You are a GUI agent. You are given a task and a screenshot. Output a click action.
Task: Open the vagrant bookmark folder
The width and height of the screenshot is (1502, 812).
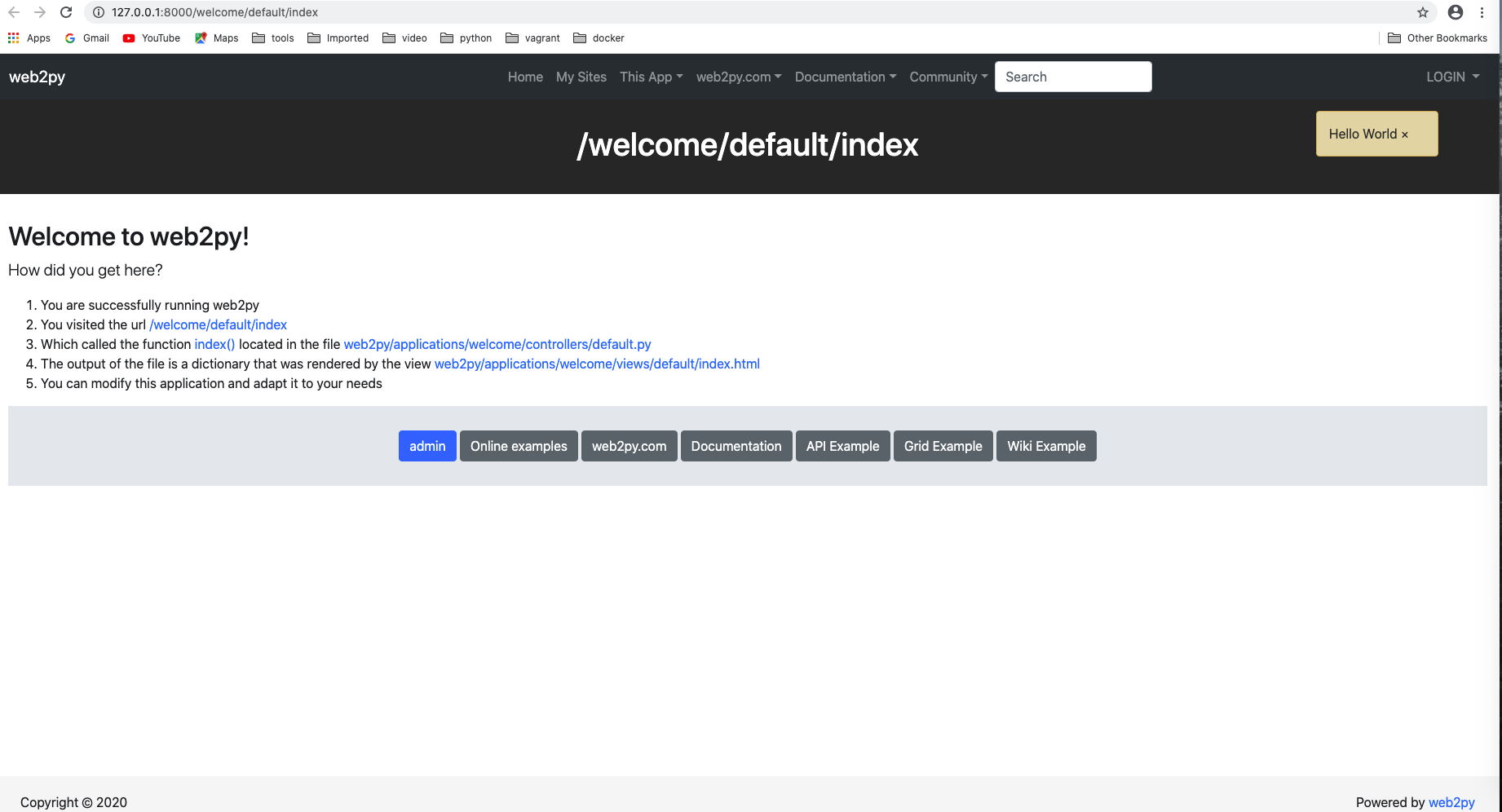[533, 38]
